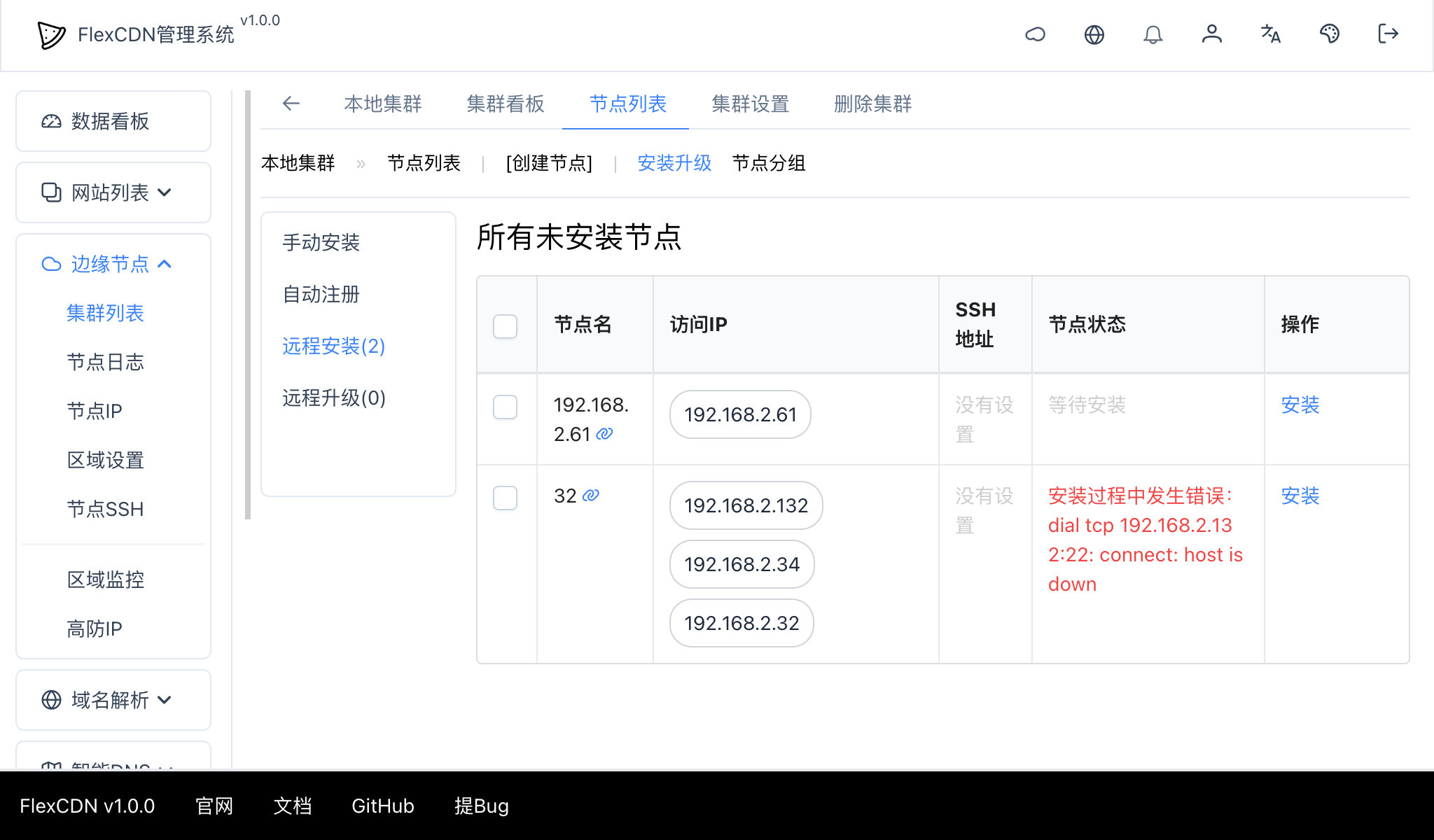Open the user profile icon
The image size is (1434, 840).
click(x=1212, y=34)
